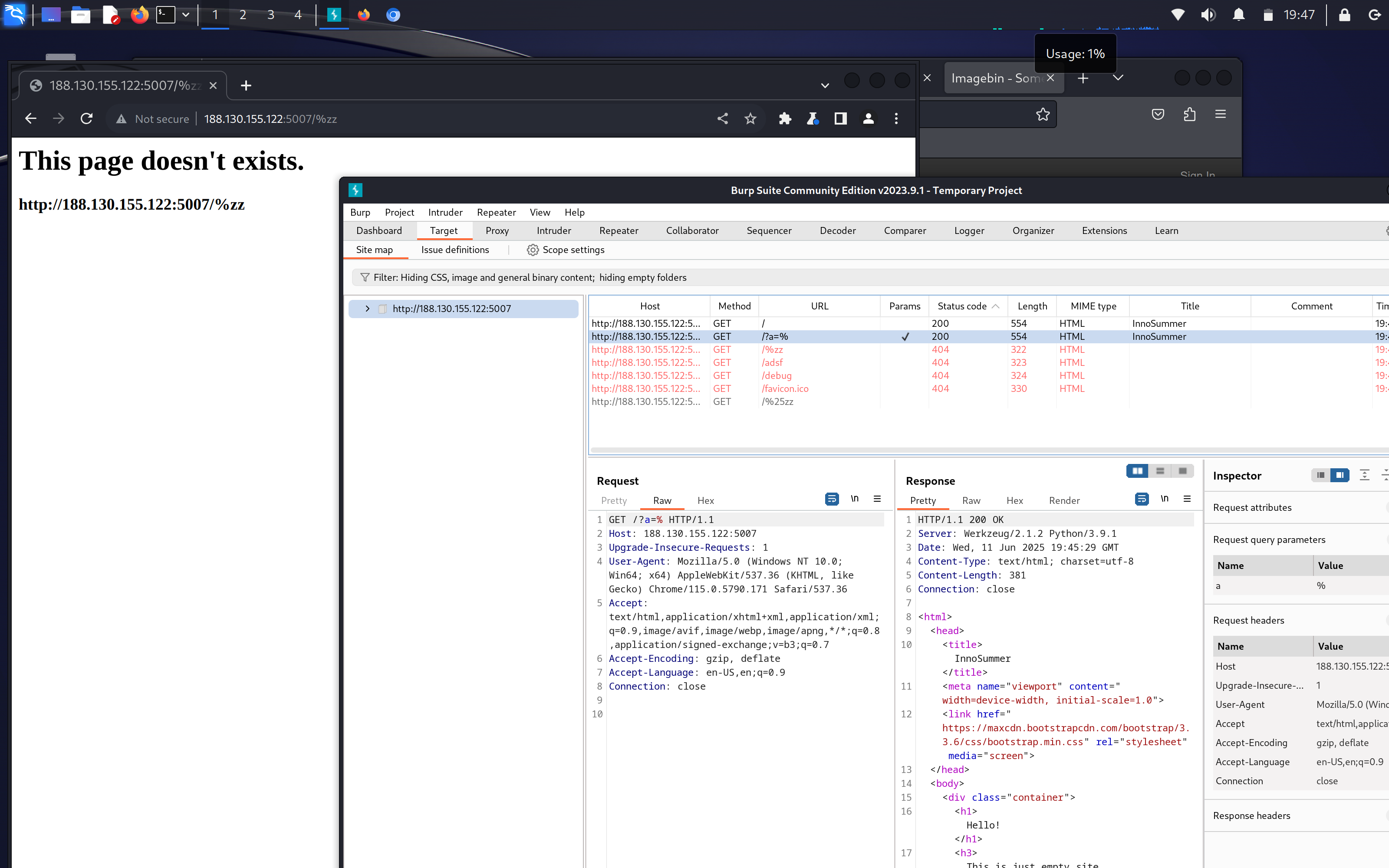Bookmark page in Firefox window
Screen dimensions: 1389x868
1043,114
